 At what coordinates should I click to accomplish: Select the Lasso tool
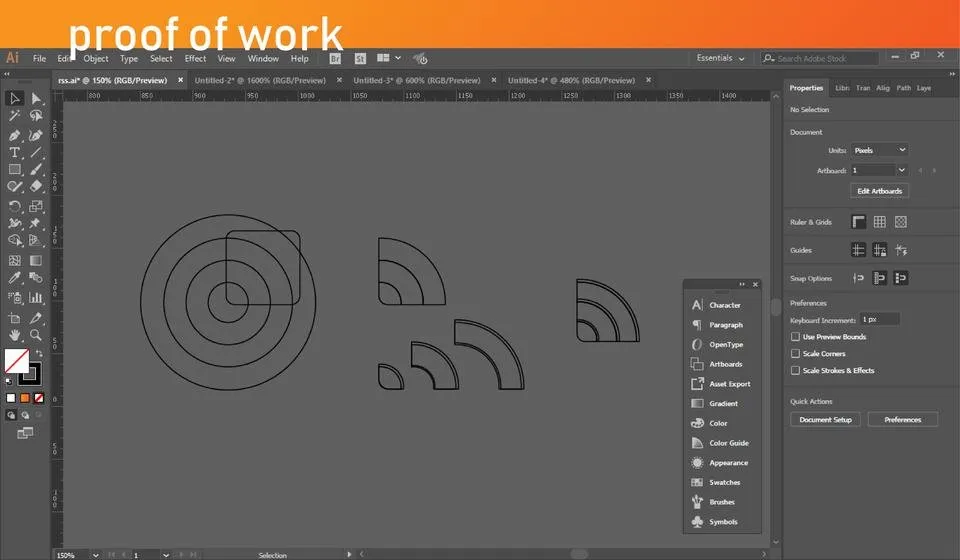point(36,116)
